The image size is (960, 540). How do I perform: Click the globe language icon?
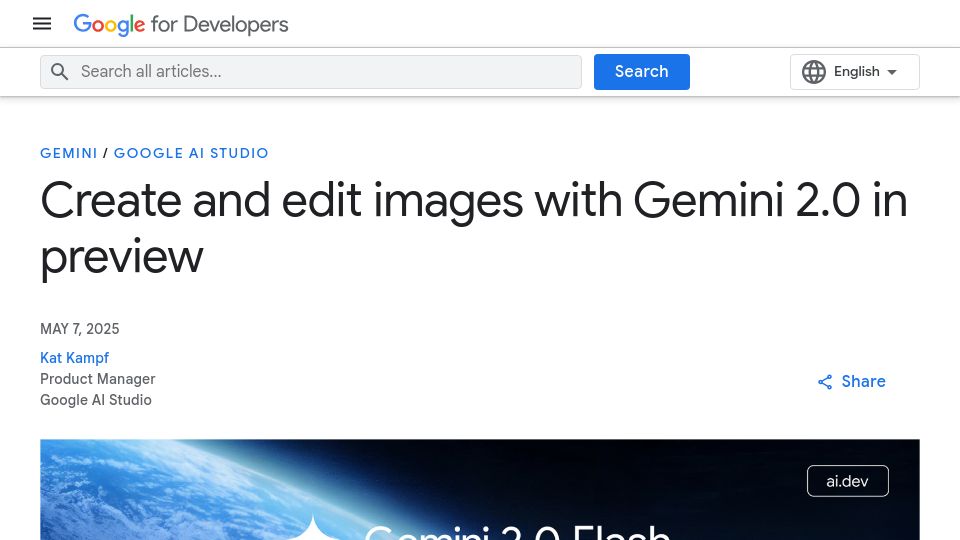(814, 72)
